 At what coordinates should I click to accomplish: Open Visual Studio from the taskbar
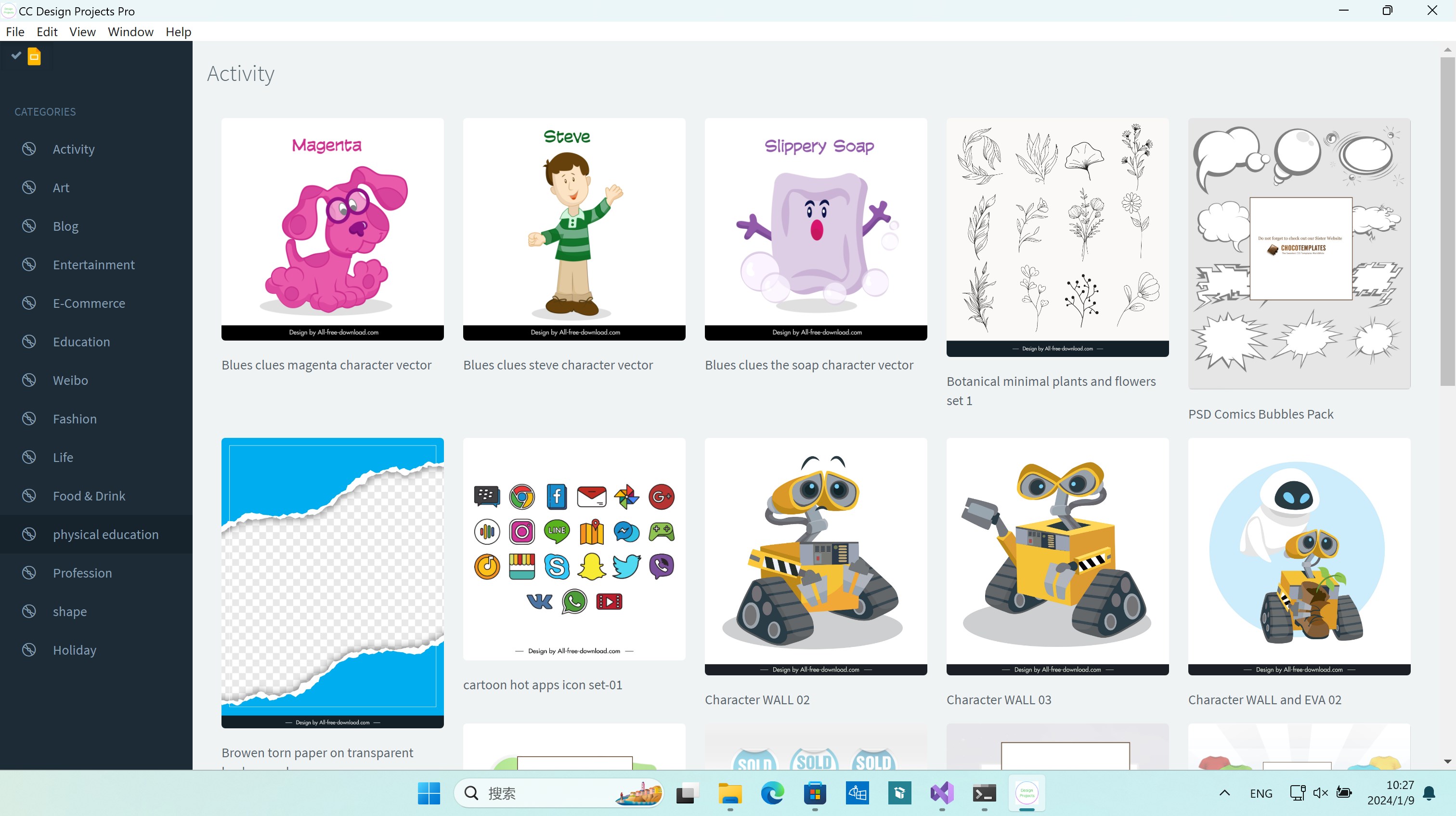pos(942,793)
